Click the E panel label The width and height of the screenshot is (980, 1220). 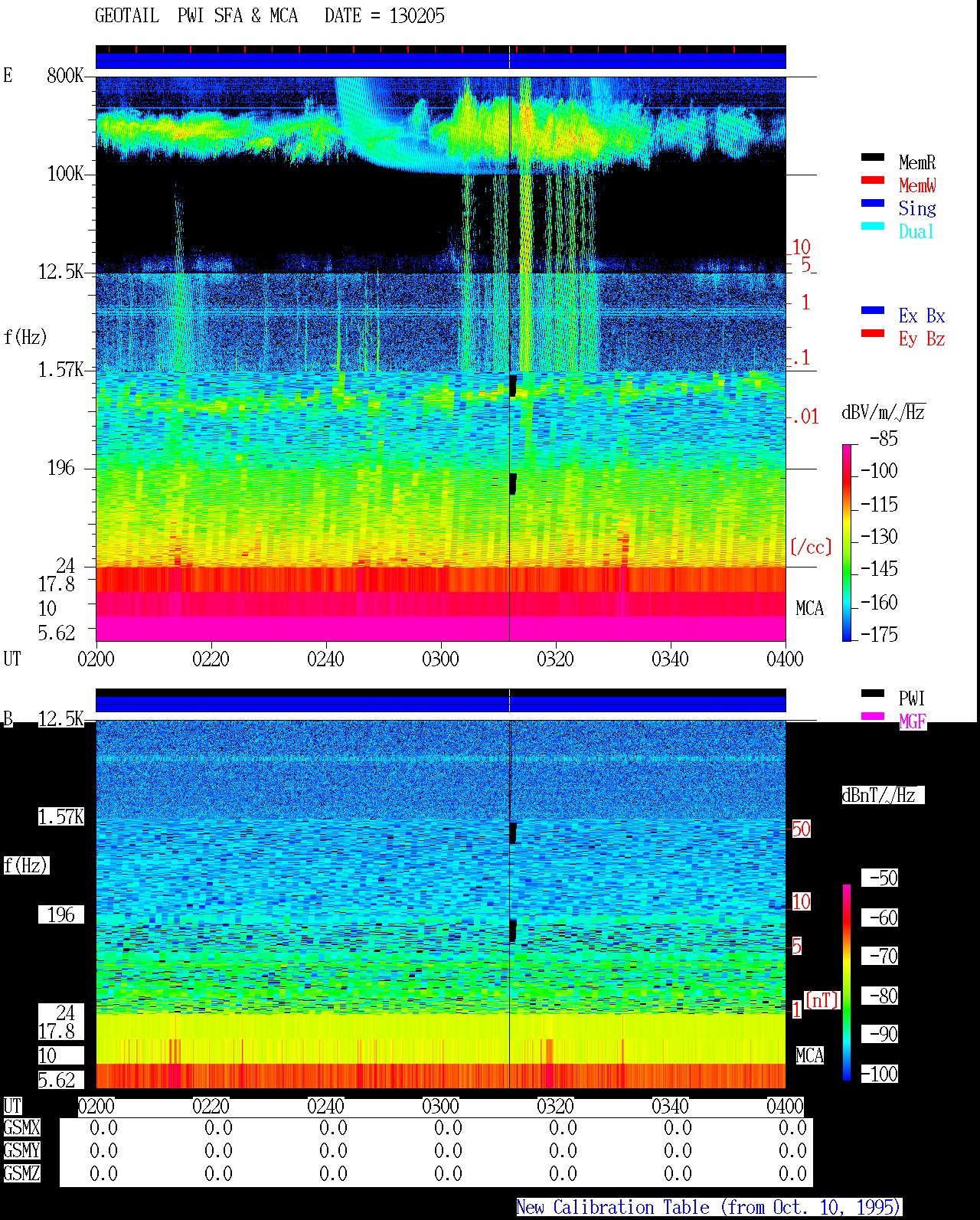pos(8,75)
